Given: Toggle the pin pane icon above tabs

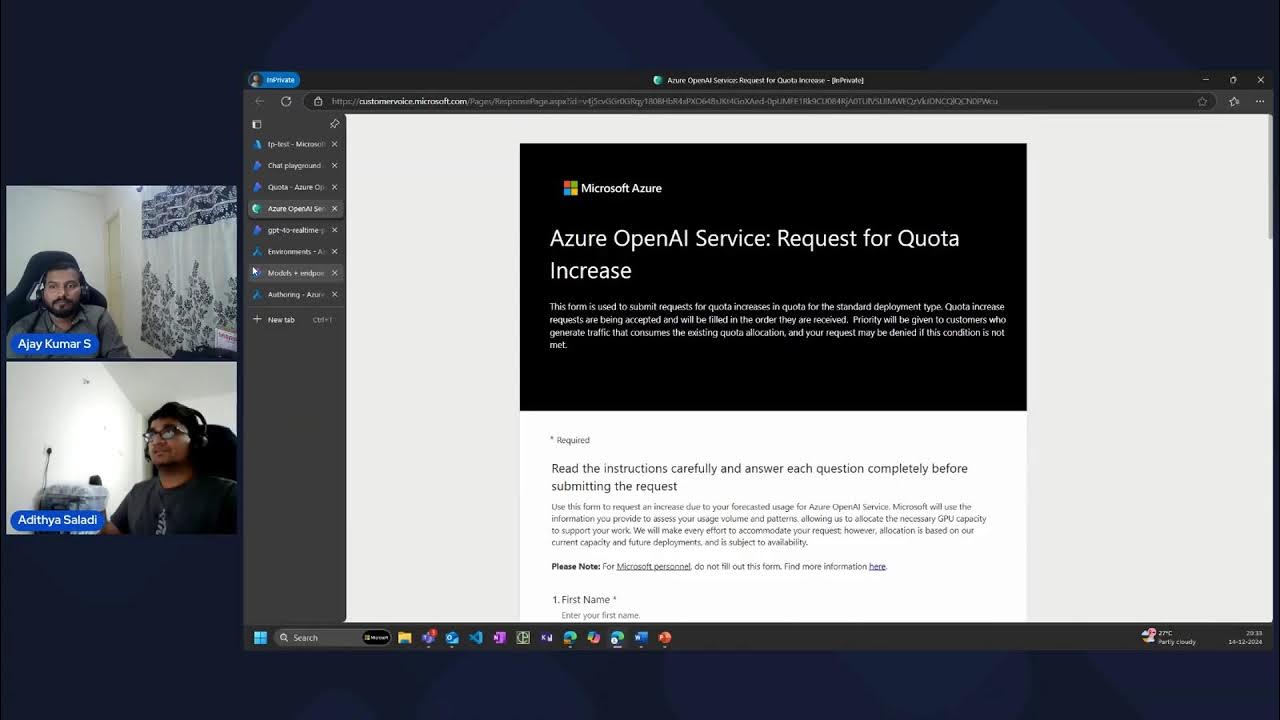Looking at the screenshot, I should (334, 124).
